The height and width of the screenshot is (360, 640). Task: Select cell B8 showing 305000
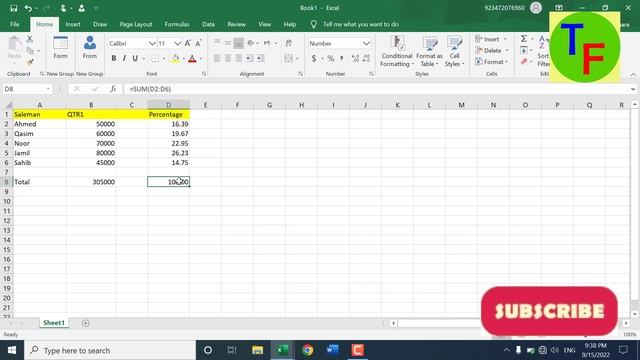pos(91,182)
